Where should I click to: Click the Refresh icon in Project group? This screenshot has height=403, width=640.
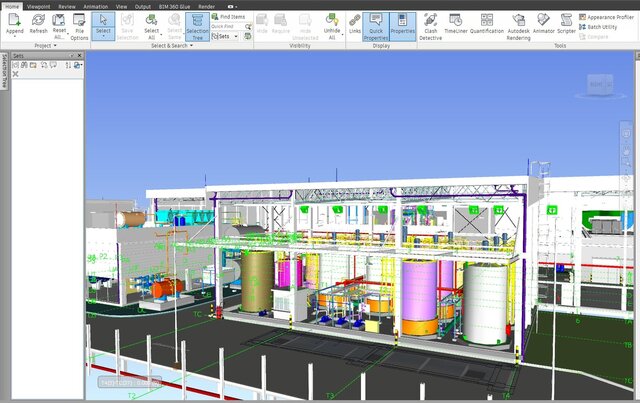(38, 20)
